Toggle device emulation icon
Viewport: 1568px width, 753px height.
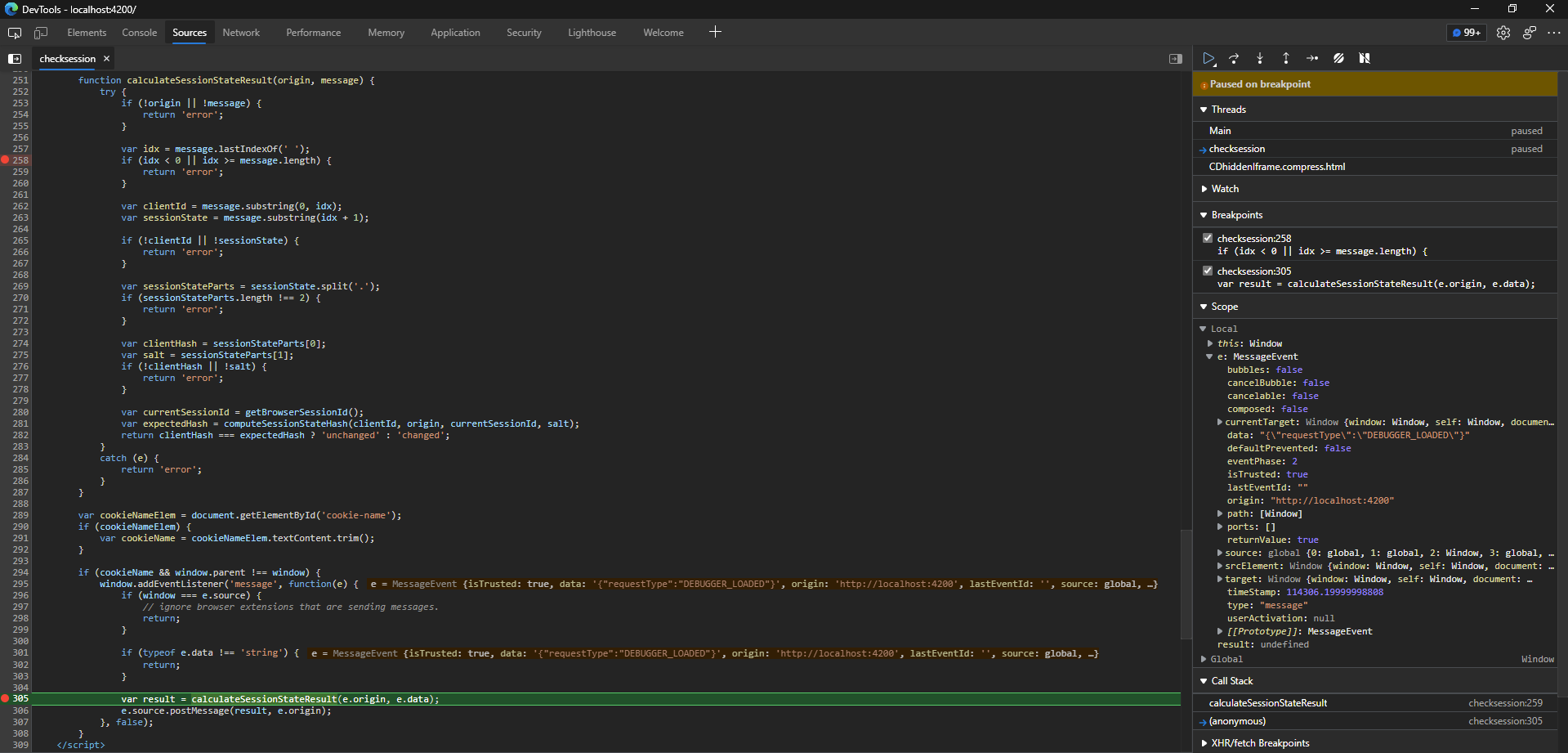pyautogui.click(x=41, y=33)
